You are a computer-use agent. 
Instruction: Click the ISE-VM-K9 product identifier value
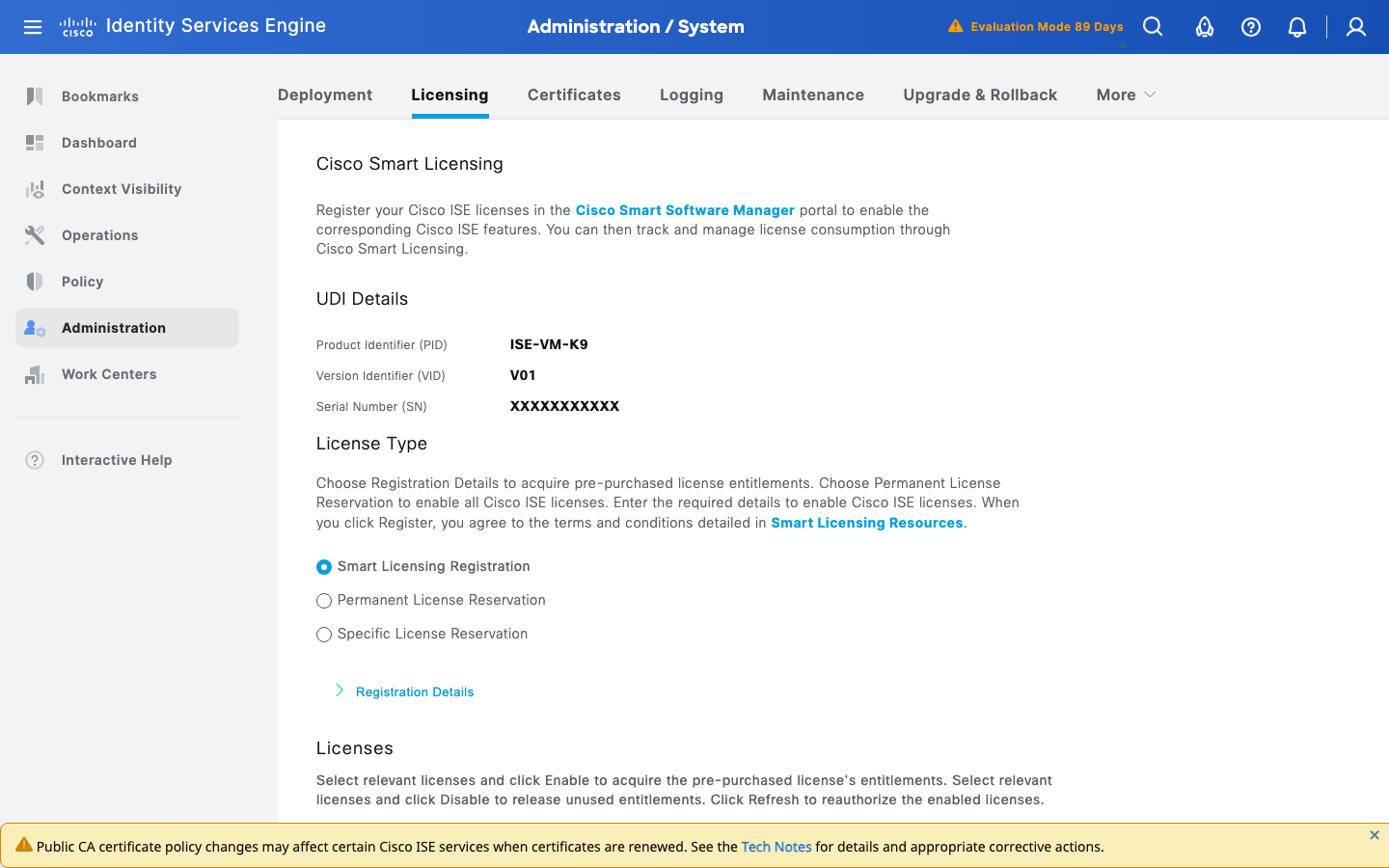coord(549,344)
